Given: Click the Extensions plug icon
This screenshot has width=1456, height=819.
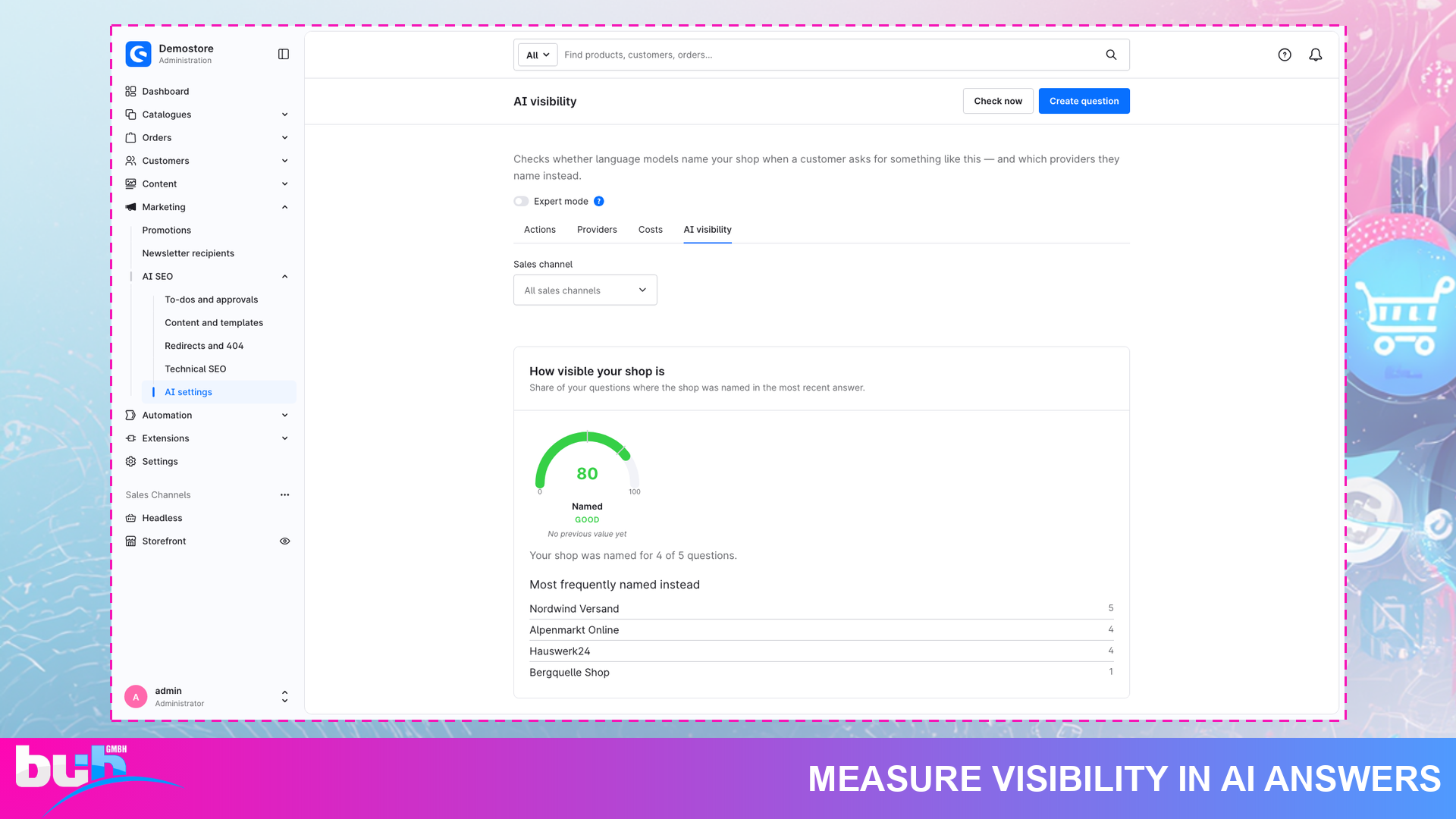Looking at the screenshot, I should 130,438.
